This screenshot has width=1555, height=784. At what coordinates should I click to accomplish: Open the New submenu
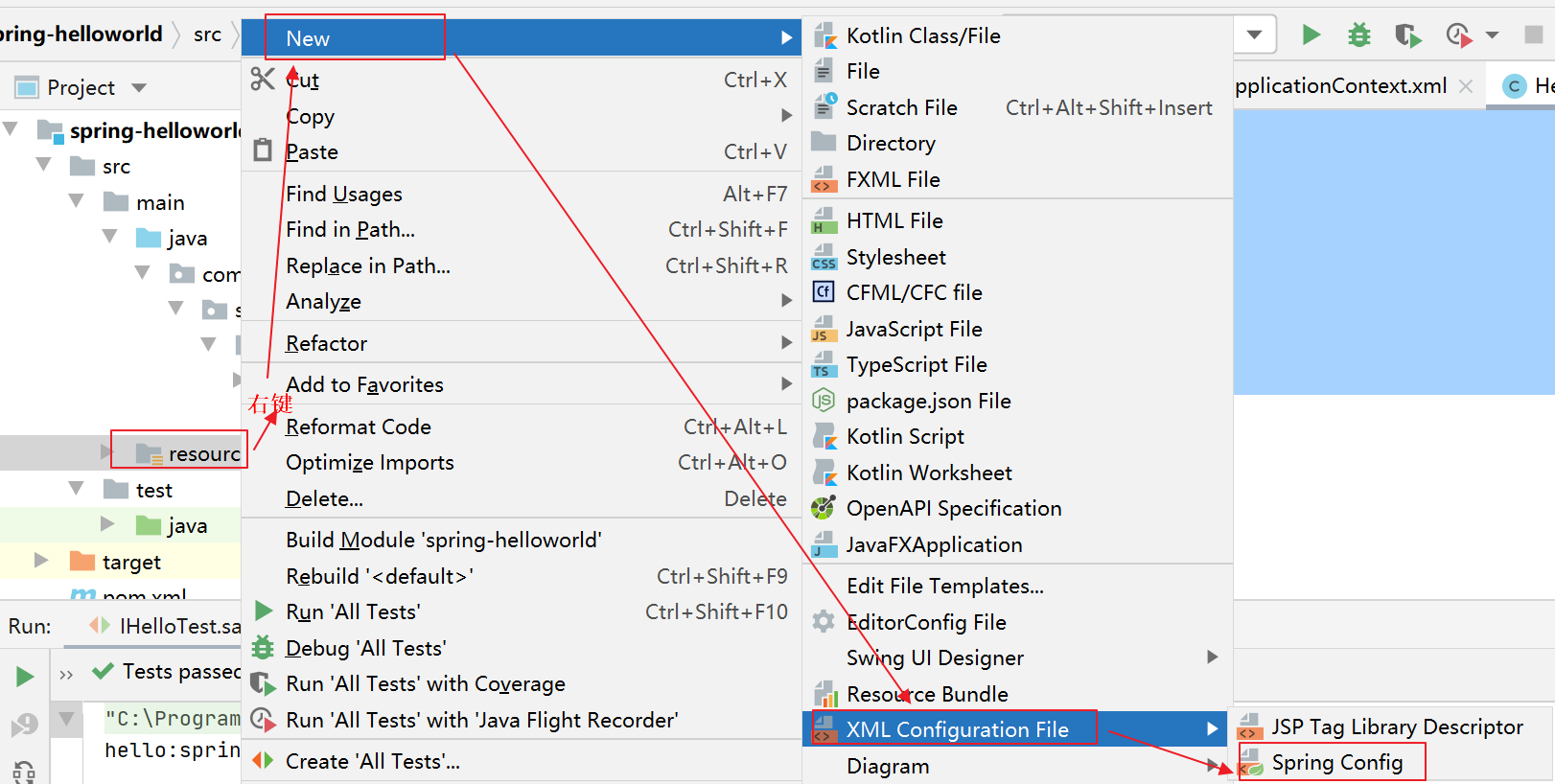(521, 37)
